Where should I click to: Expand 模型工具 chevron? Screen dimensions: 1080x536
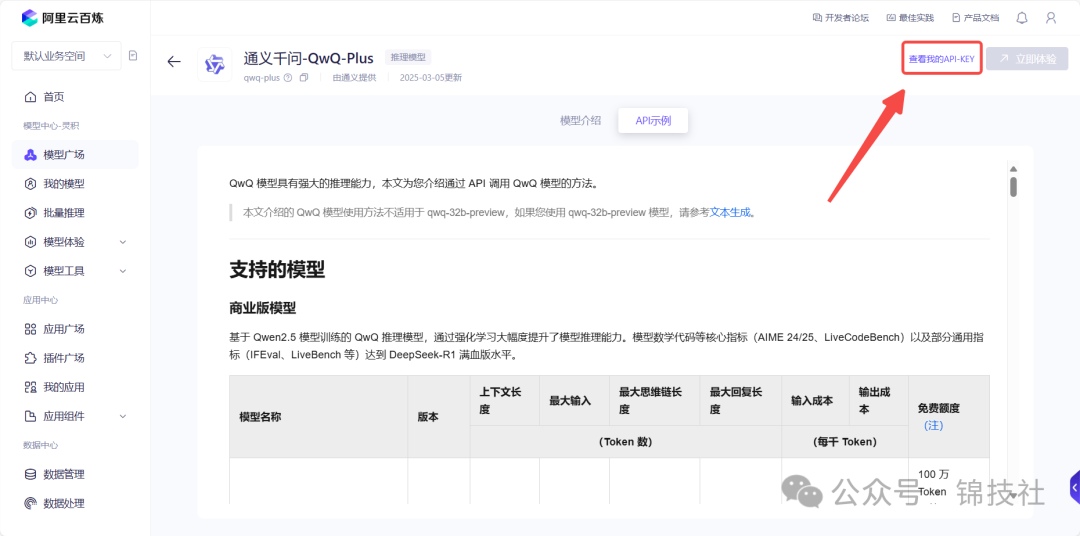(123, 271)
